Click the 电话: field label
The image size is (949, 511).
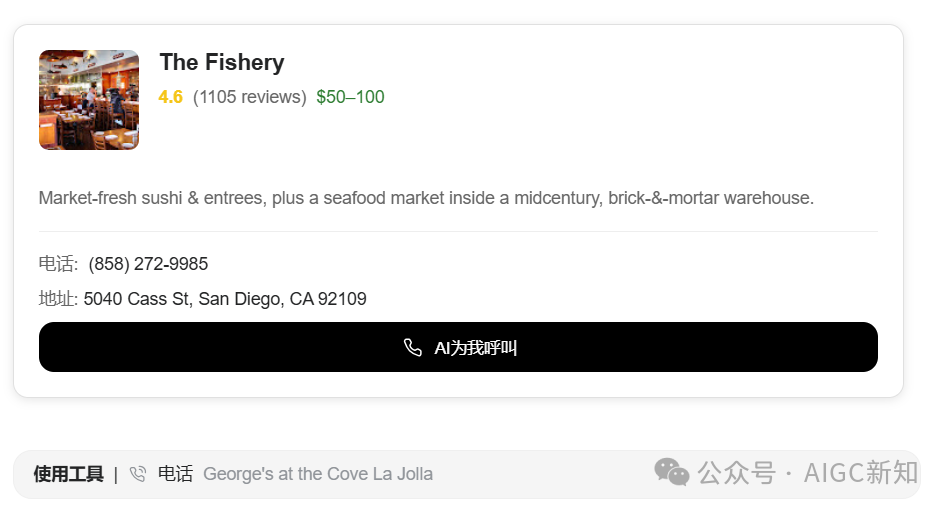point(58,264)
